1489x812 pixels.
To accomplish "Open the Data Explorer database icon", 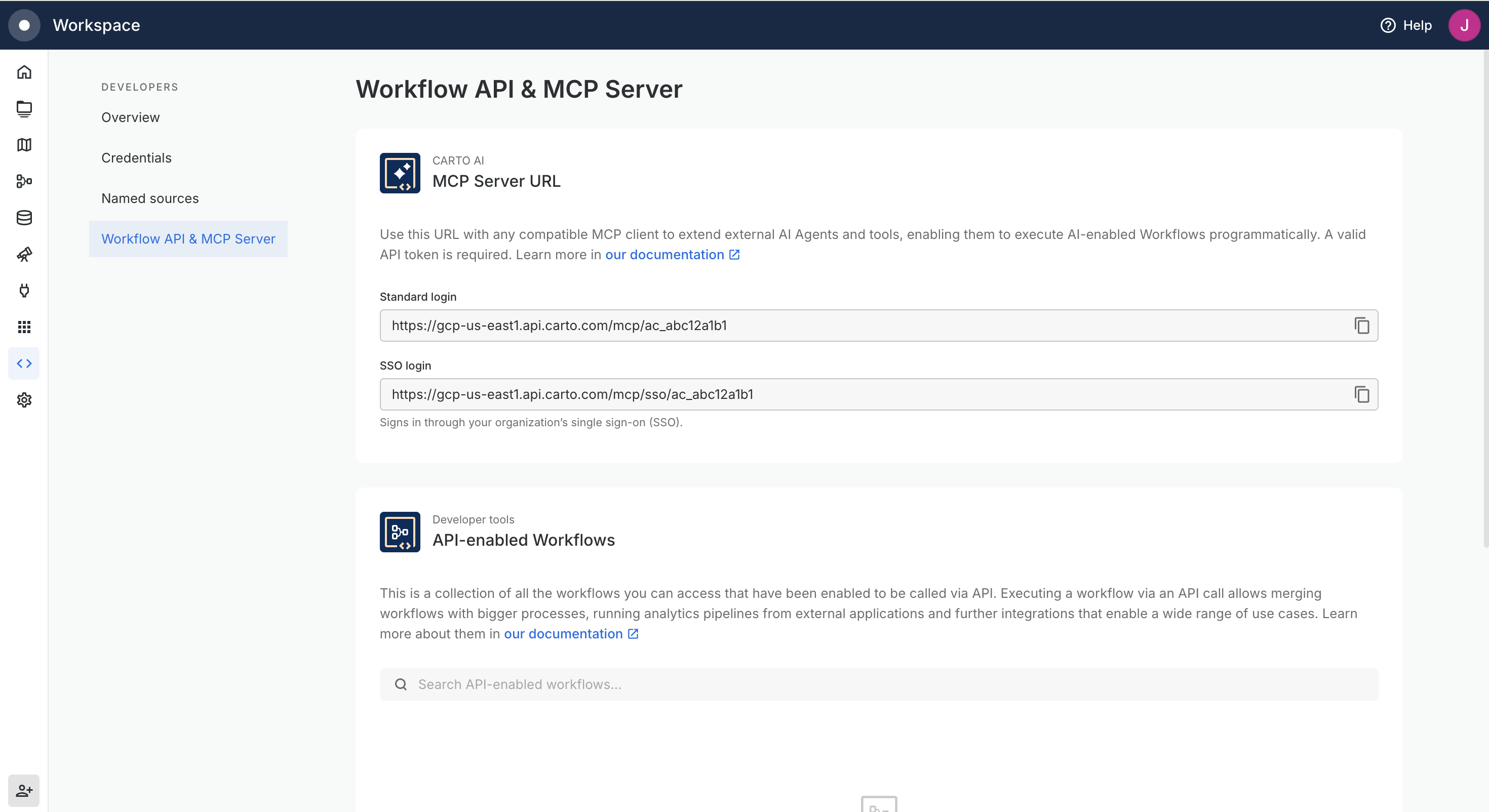I will click(x=24, y=218).
